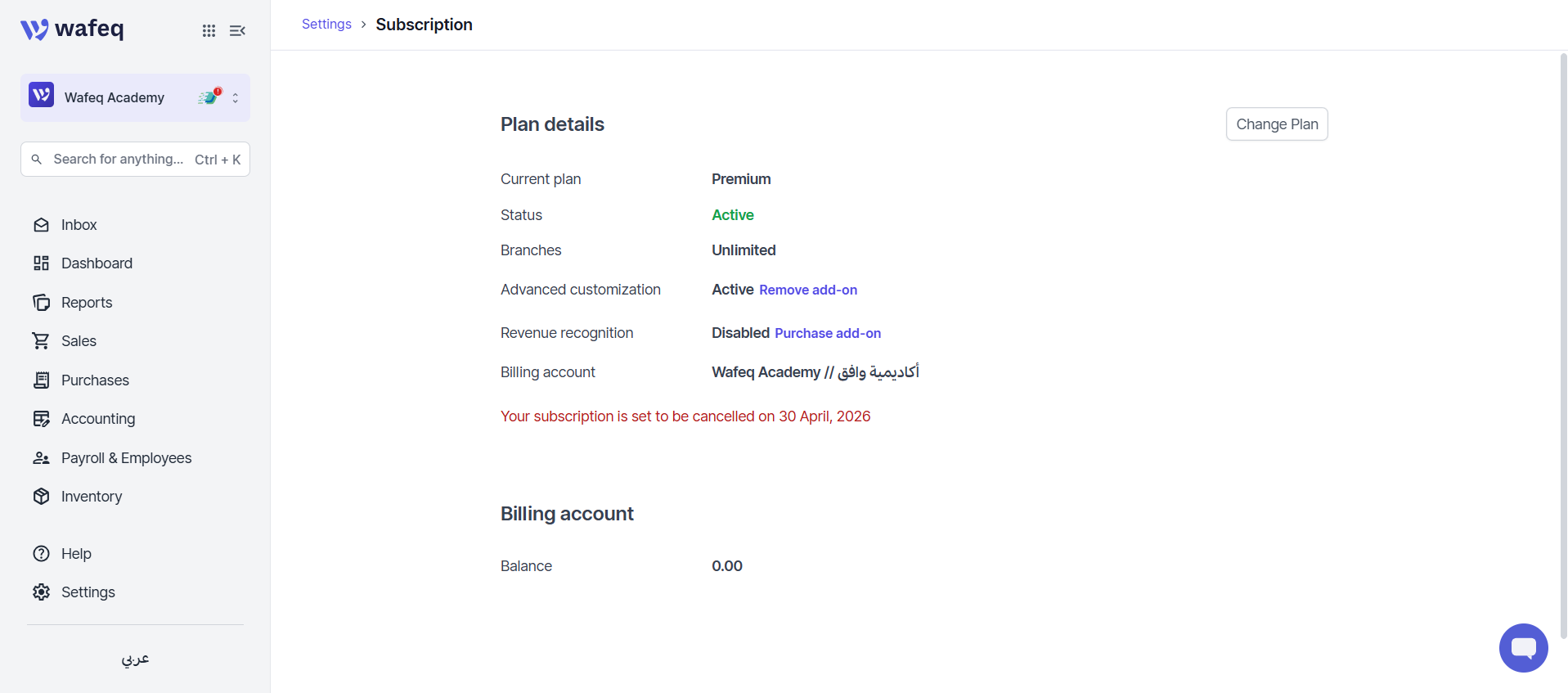This screenshot has height=693, width=1568.
Task: Click the Inventory box icon
Action: (42, 497)
